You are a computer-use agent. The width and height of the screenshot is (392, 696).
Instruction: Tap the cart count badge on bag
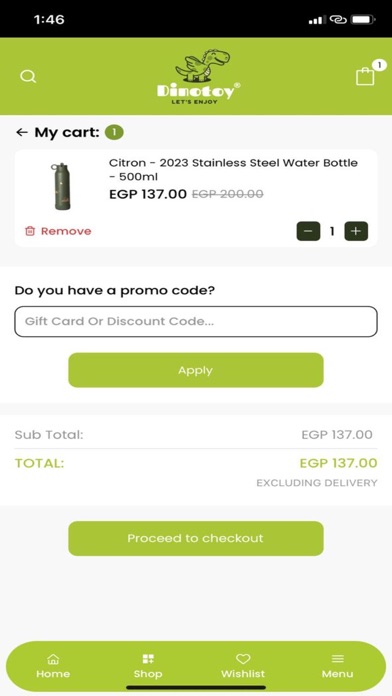pos(379,65)
